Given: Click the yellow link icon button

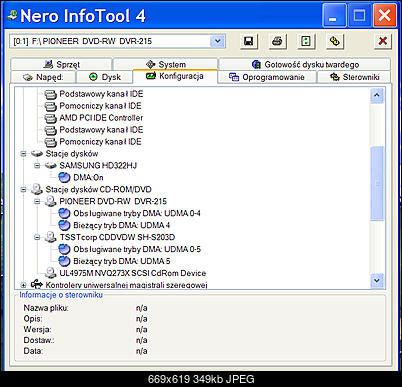Looking at the screenshot, I should 335,41.
